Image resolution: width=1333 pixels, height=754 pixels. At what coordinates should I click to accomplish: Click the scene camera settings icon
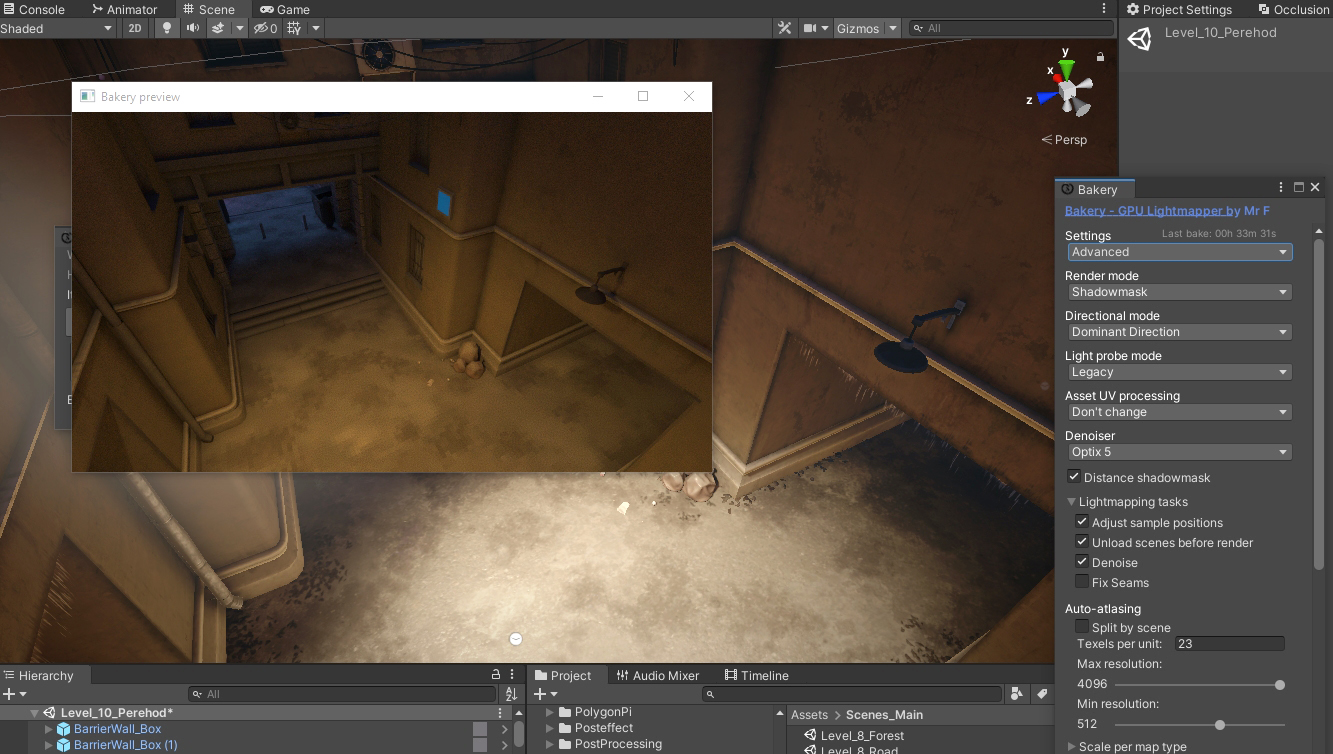pos(810,28)
